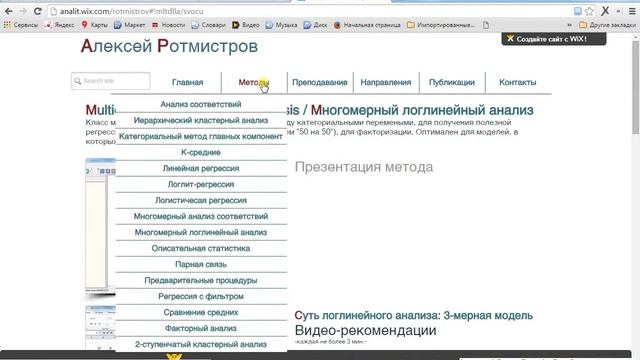Open the Яндекс bookmark
Screen dimensions: 640x360
coord(60,25)
